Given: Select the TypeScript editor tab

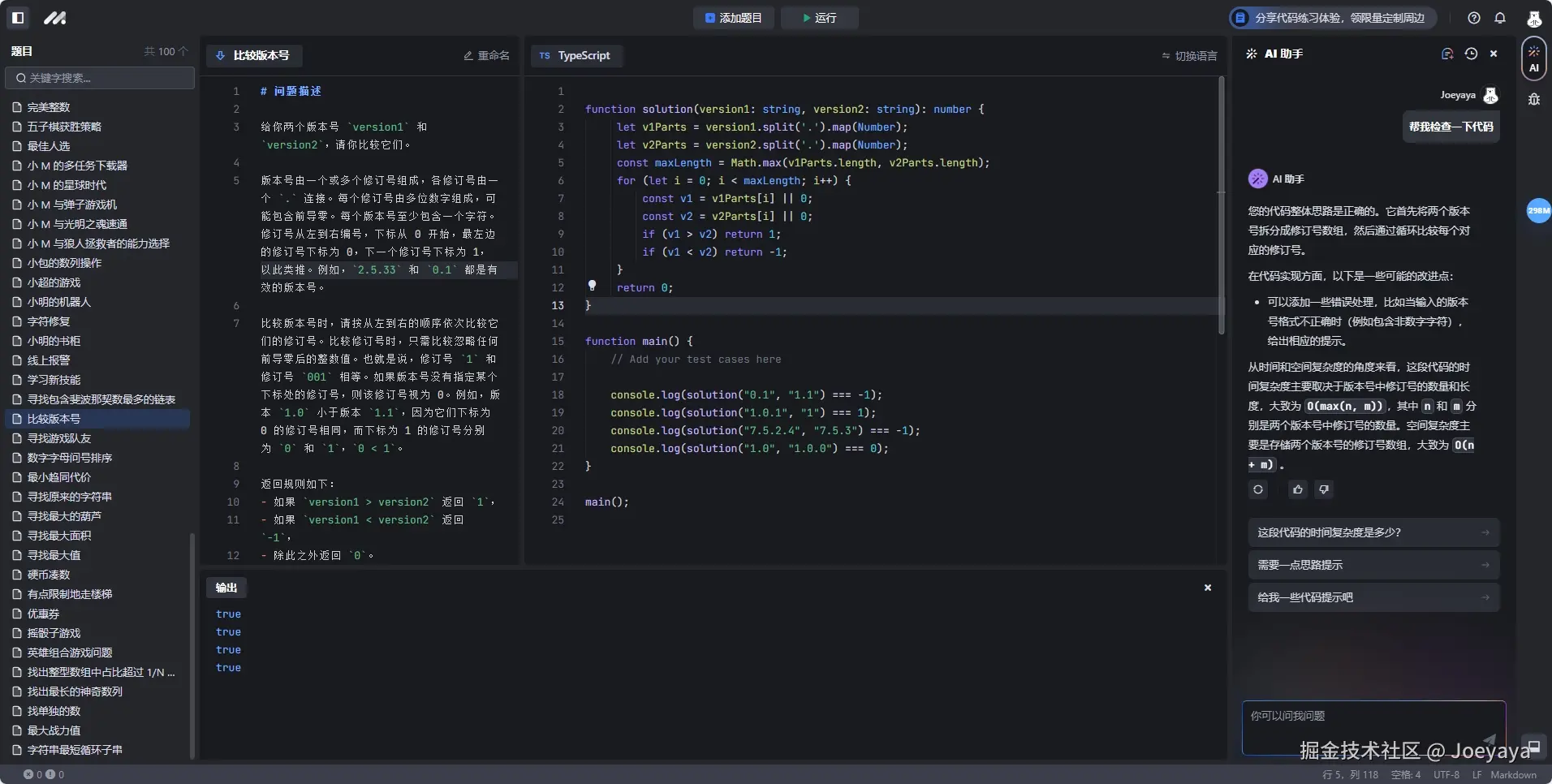Looking at the screenshot, I should [576, 55].
